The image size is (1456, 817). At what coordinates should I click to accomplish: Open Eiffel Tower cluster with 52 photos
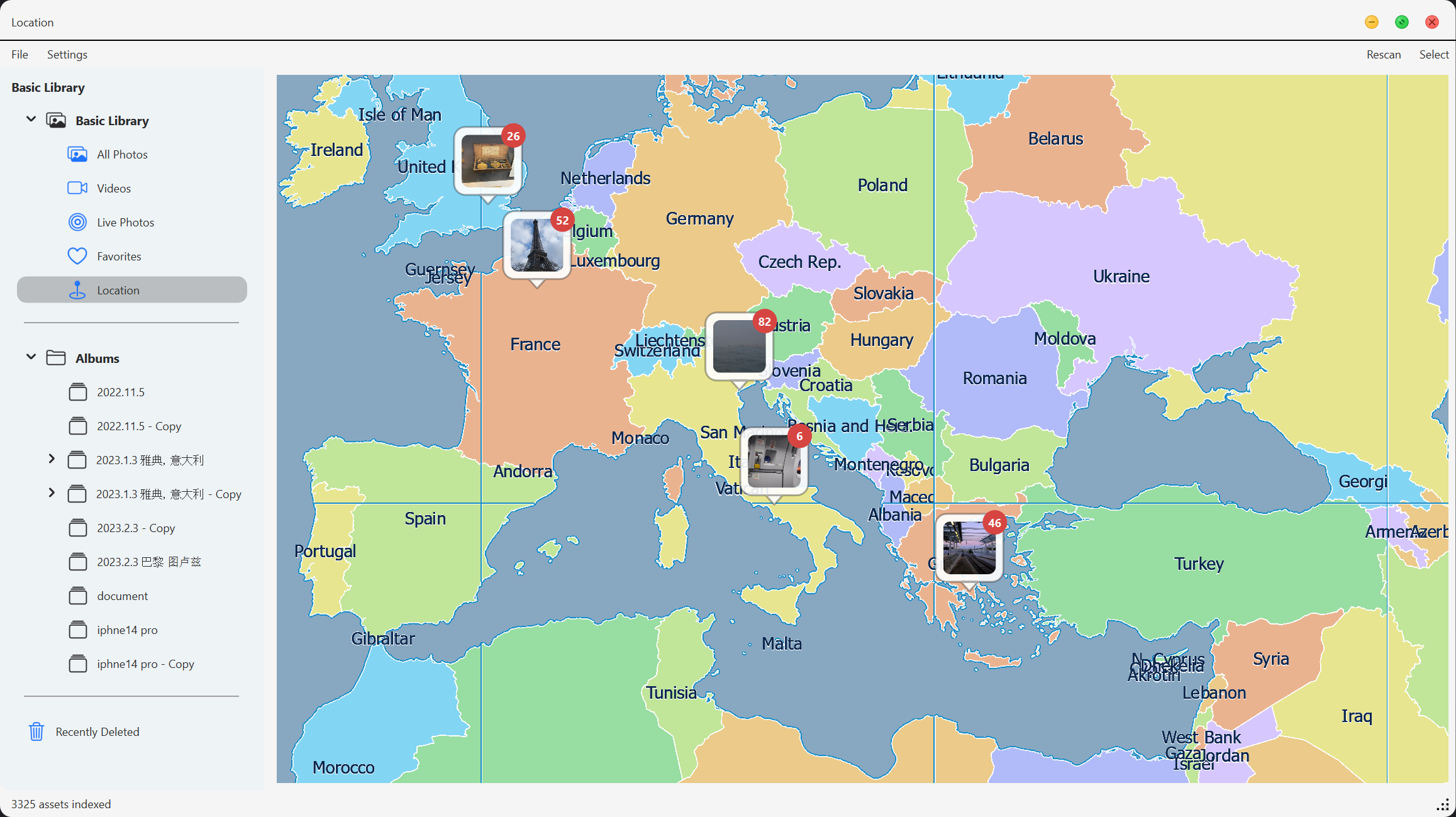[536, 245]
